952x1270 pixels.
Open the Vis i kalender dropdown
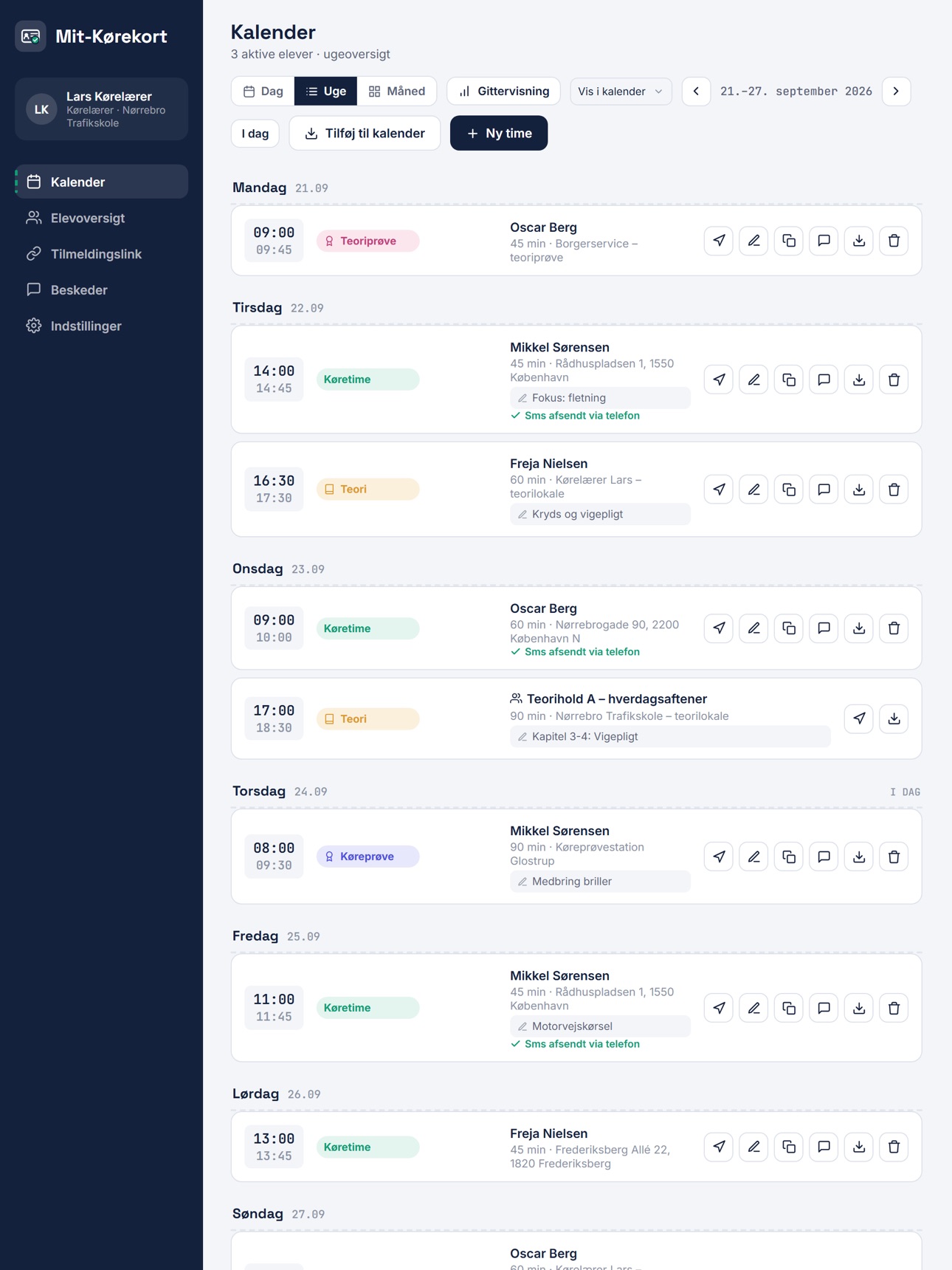(621, 92)
